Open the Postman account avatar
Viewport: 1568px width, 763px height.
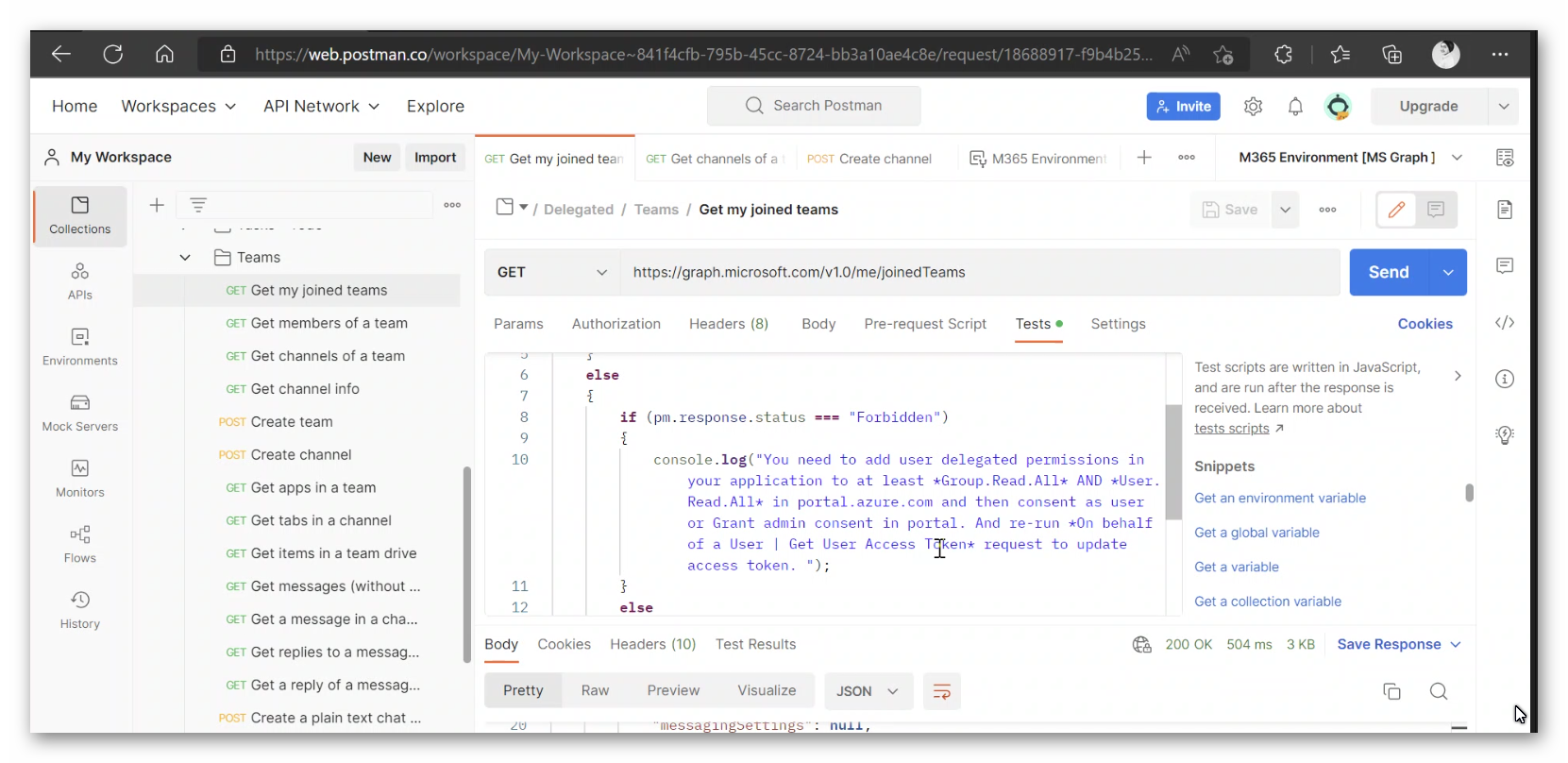tap(1338, 107)
